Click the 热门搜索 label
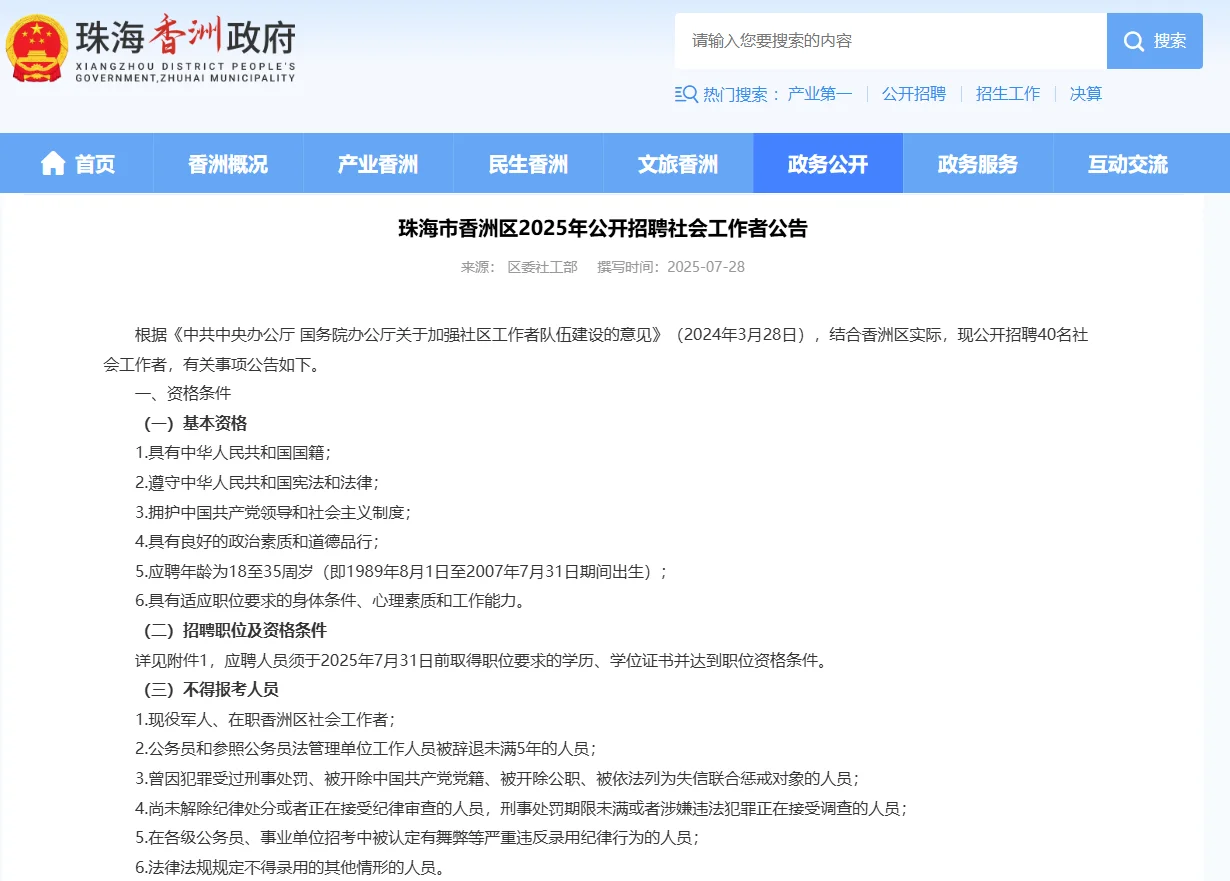This screenshot has height=881, width=1230. point(742,94)
